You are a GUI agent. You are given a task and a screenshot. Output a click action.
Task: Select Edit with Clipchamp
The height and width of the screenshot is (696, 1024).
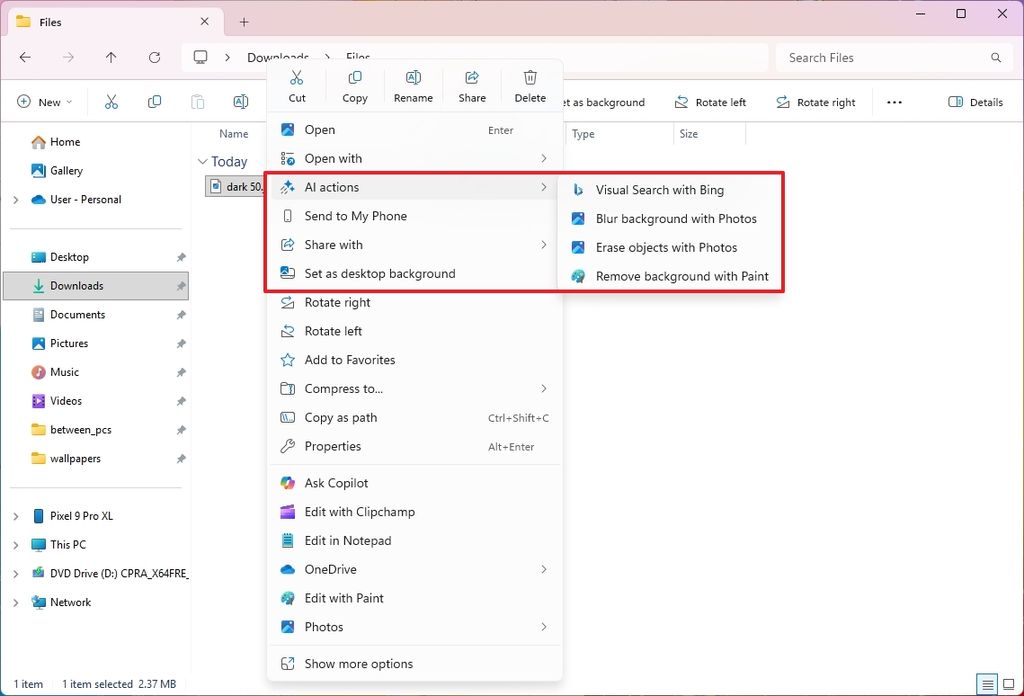pos(358,512)
